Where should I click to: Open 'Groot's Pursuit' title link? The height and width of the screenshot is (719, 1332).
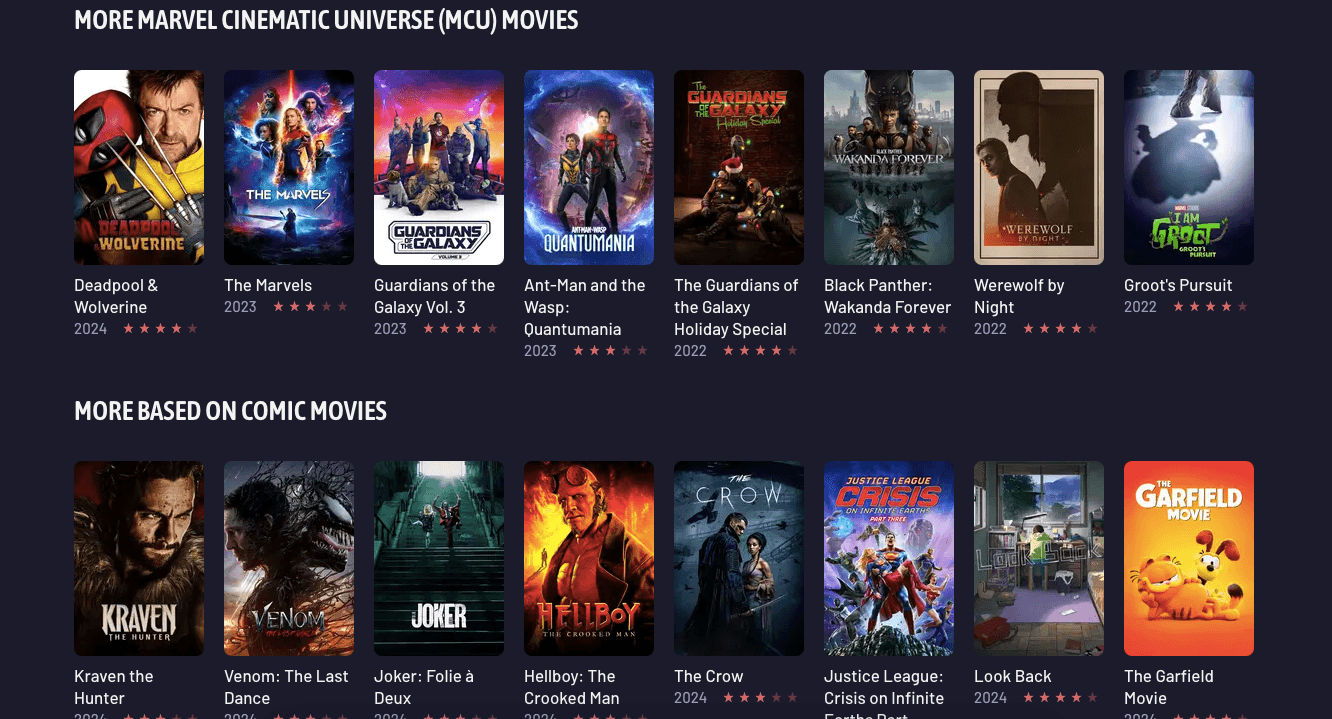click(1178, 285)
